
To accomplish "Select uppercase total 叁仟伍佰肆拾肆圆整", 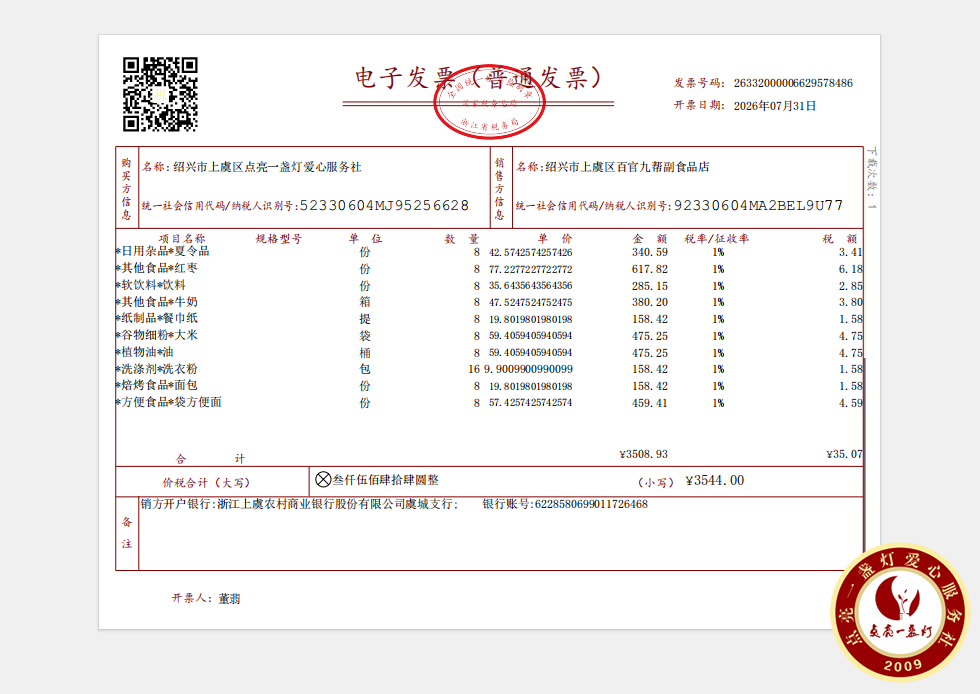I will coord(386,480).
